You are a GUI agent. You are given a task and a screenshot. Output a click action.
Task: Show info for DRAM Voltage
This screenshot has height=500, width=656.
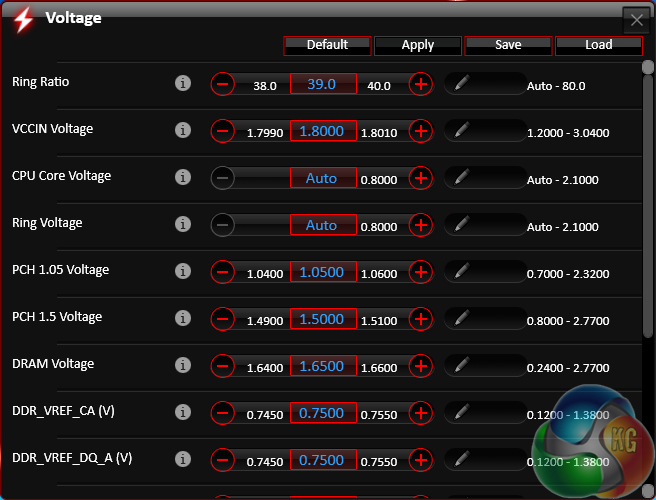183,365
